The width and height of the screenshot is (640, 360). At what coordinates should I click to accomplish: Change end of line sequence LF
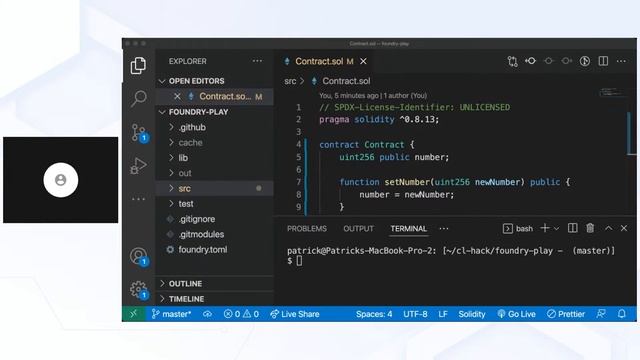[443, 314]
